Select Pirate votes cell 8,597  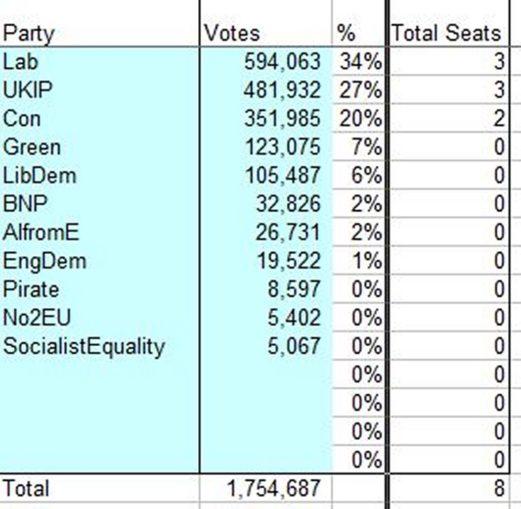(x=266, y=289)
